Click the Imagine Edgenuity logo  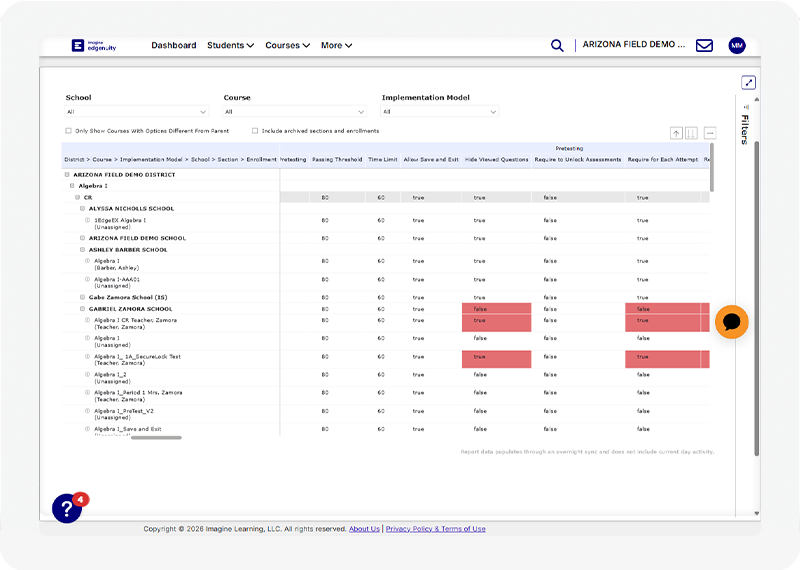click(92, 45)
